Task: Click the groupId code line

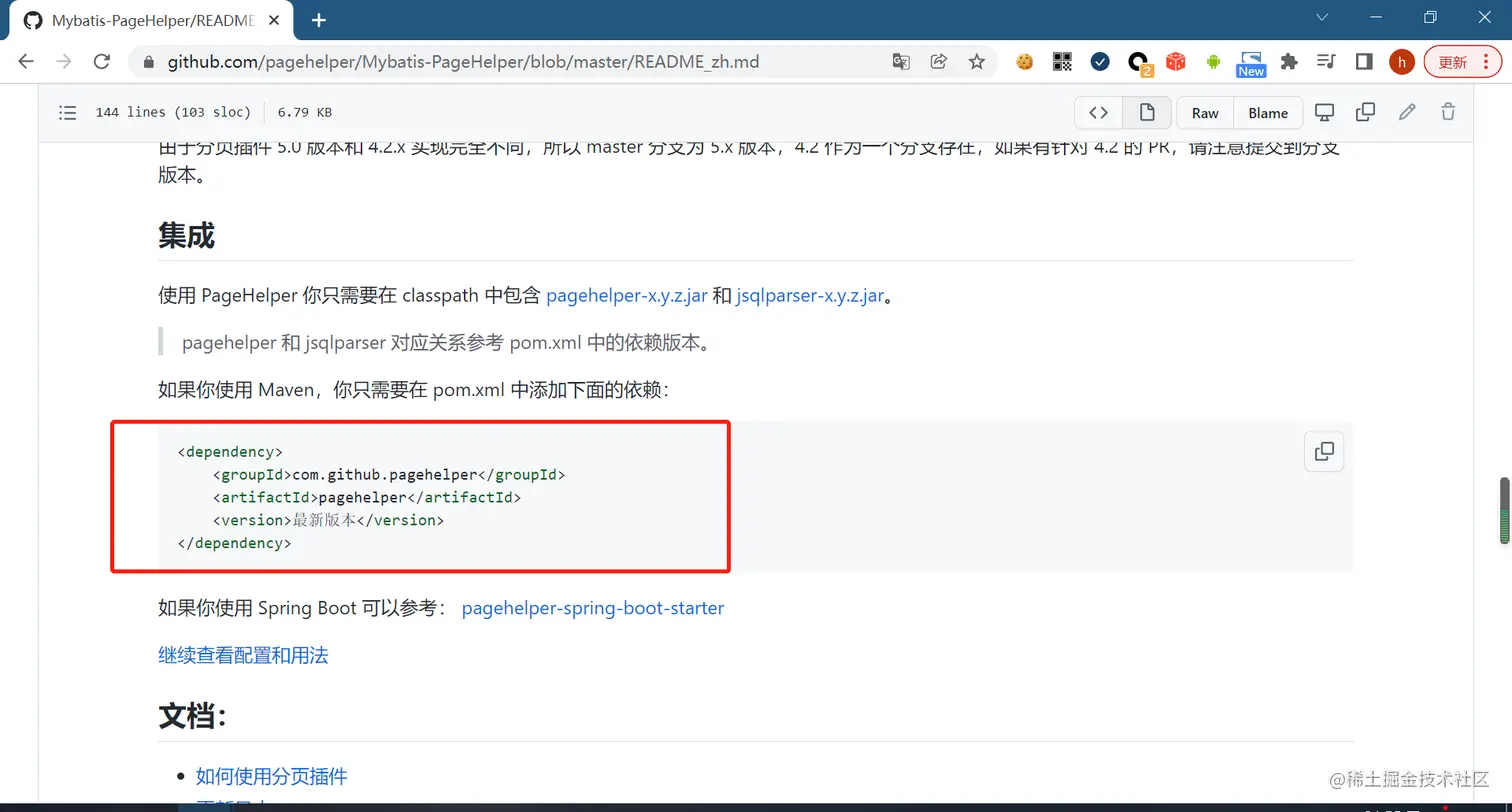Action: 389,474
